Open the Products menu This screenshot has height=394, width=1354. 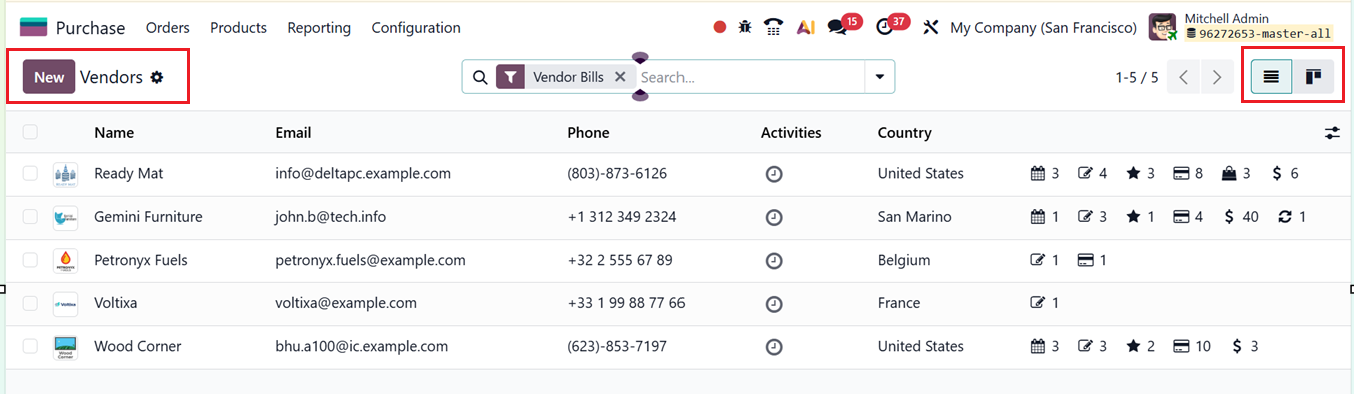[238, 28]
